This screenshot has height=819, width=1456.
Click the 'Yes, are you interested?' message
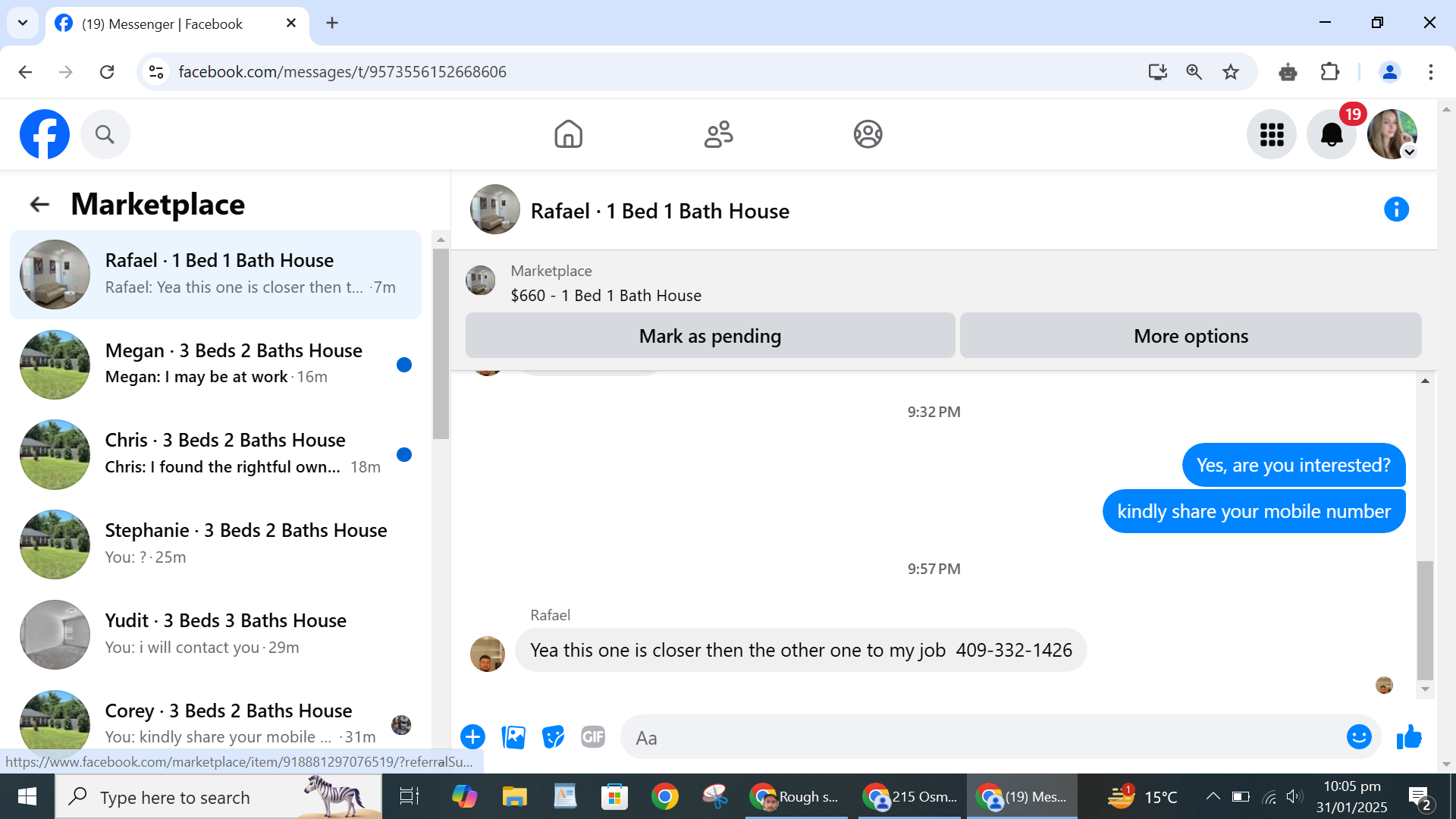click(1294, 465)
